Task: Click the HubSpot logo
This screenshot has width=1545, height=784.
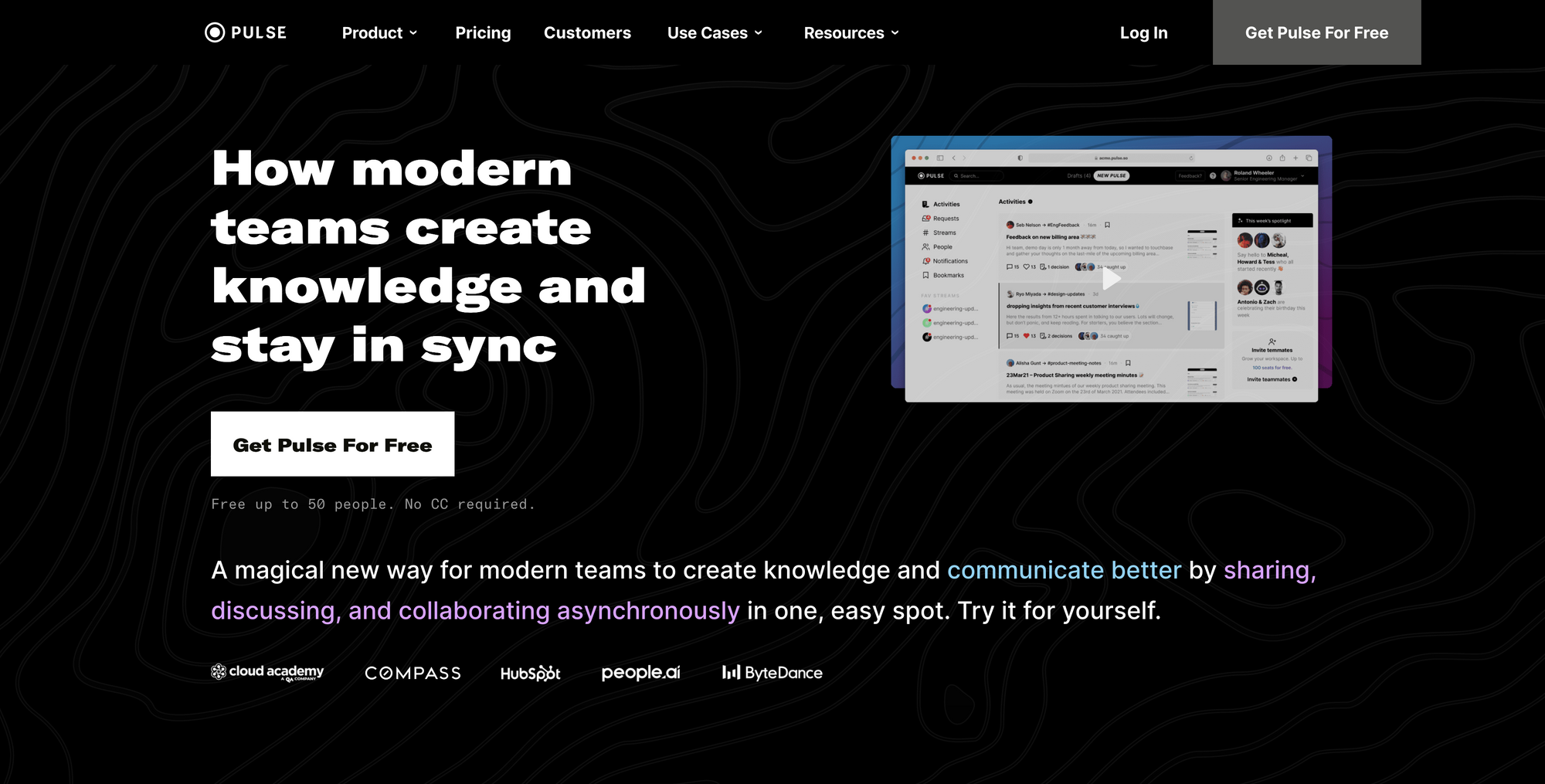Action: (530, 674)
